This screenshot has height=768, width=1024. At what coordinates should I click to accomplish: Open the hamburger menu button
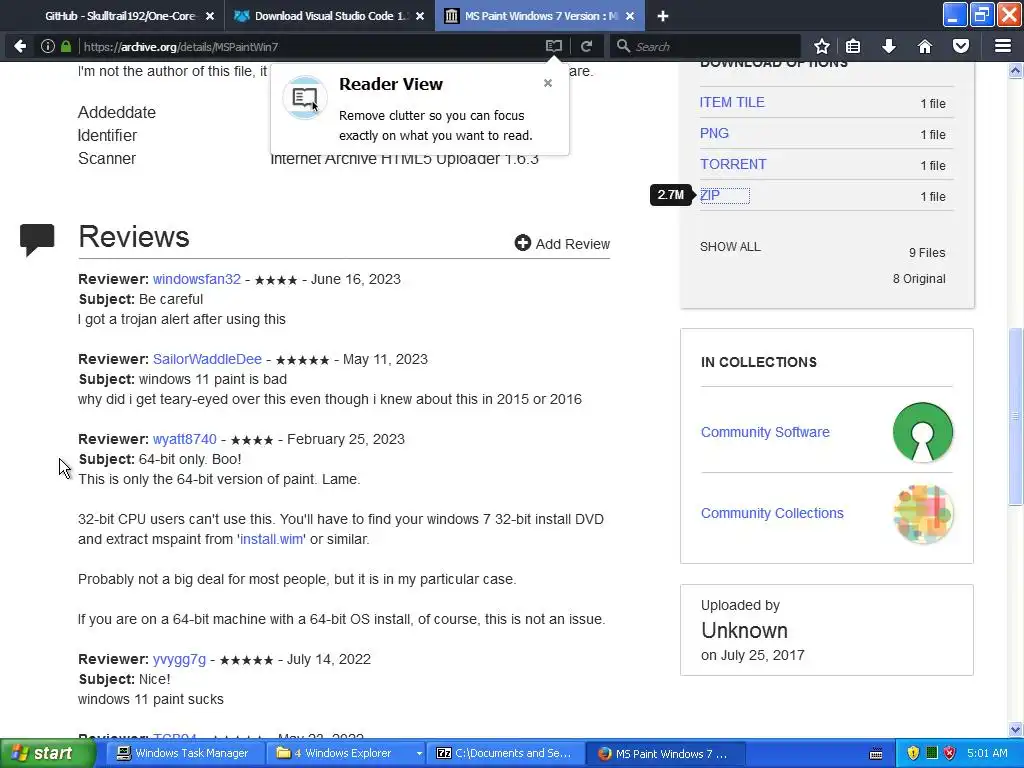point(1003,46)
